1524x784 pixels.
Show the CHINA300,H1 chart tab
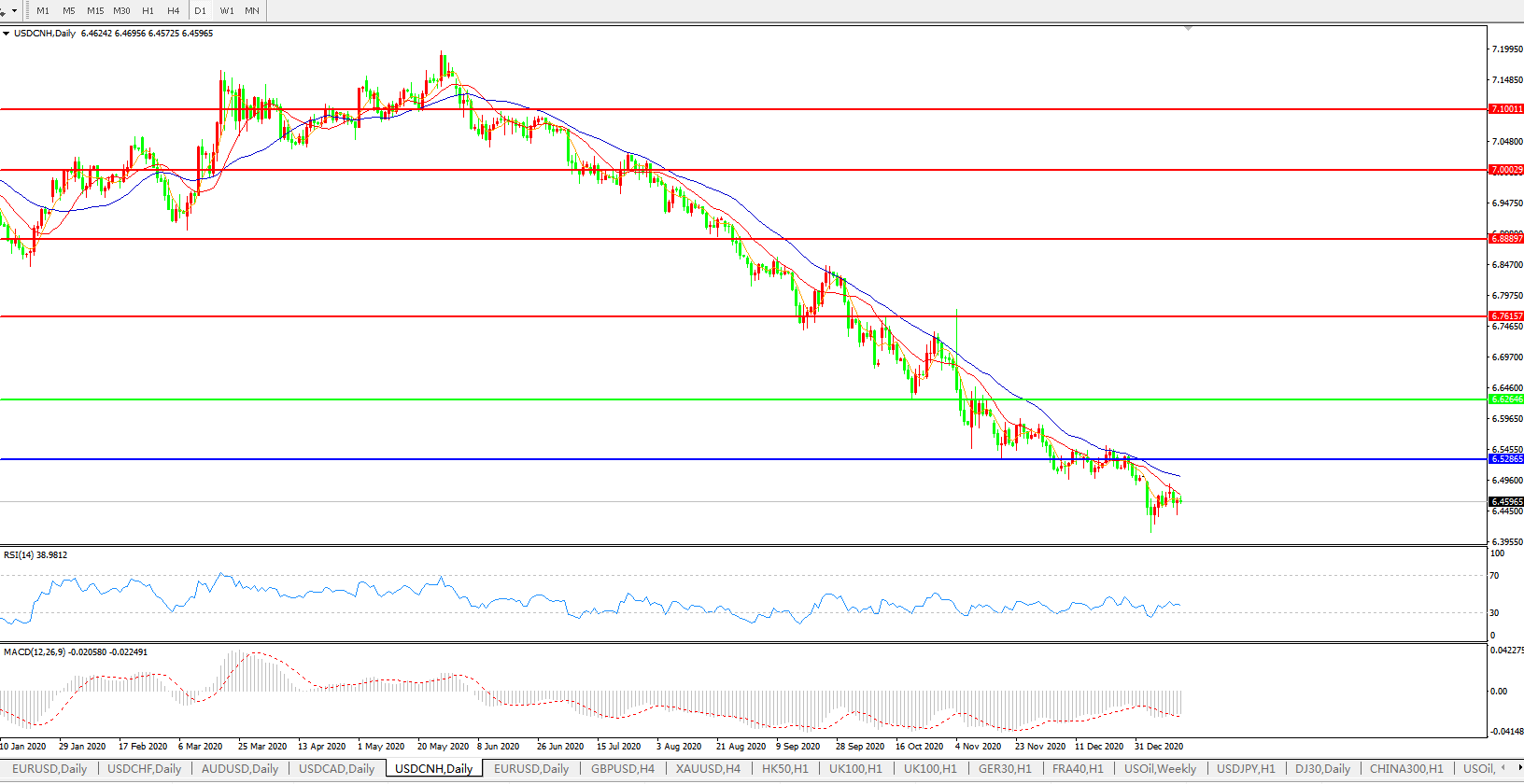(x=1406, y=769)
